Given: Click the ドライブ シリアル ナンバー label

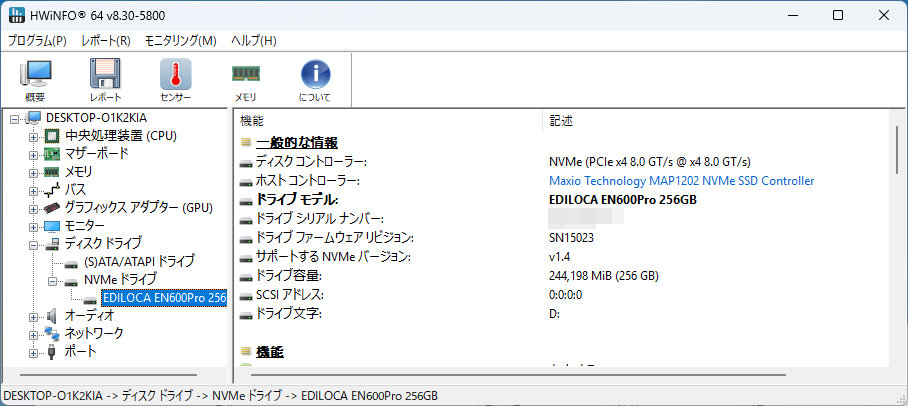Looking at the screenshot, I should click(320, 219).
